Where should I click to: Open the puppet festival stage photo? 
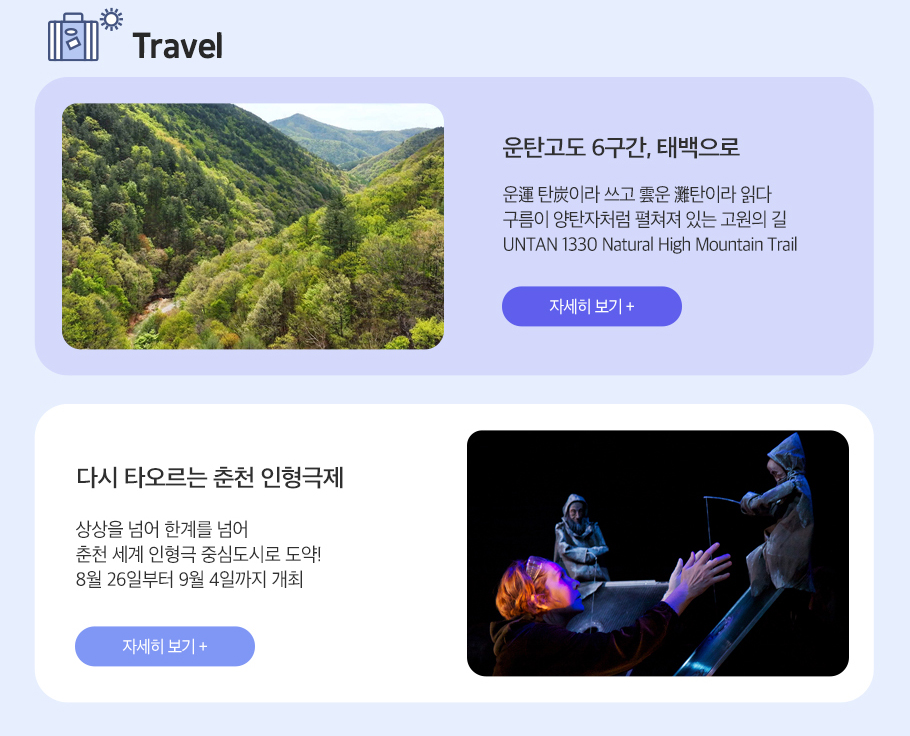[658, 553]
